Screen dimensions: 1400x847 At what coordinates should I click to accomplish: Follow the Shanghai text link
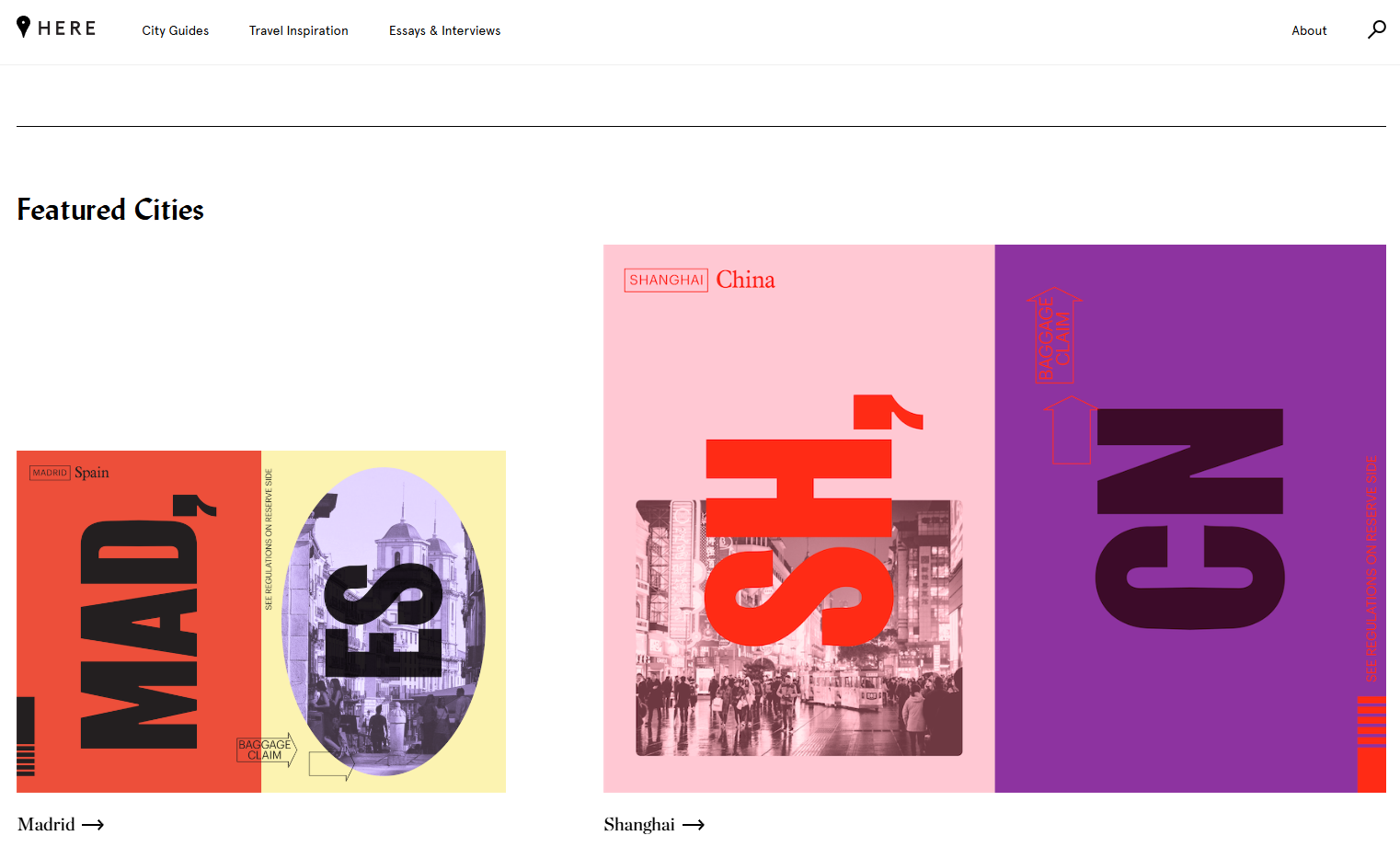pos(638,825)
